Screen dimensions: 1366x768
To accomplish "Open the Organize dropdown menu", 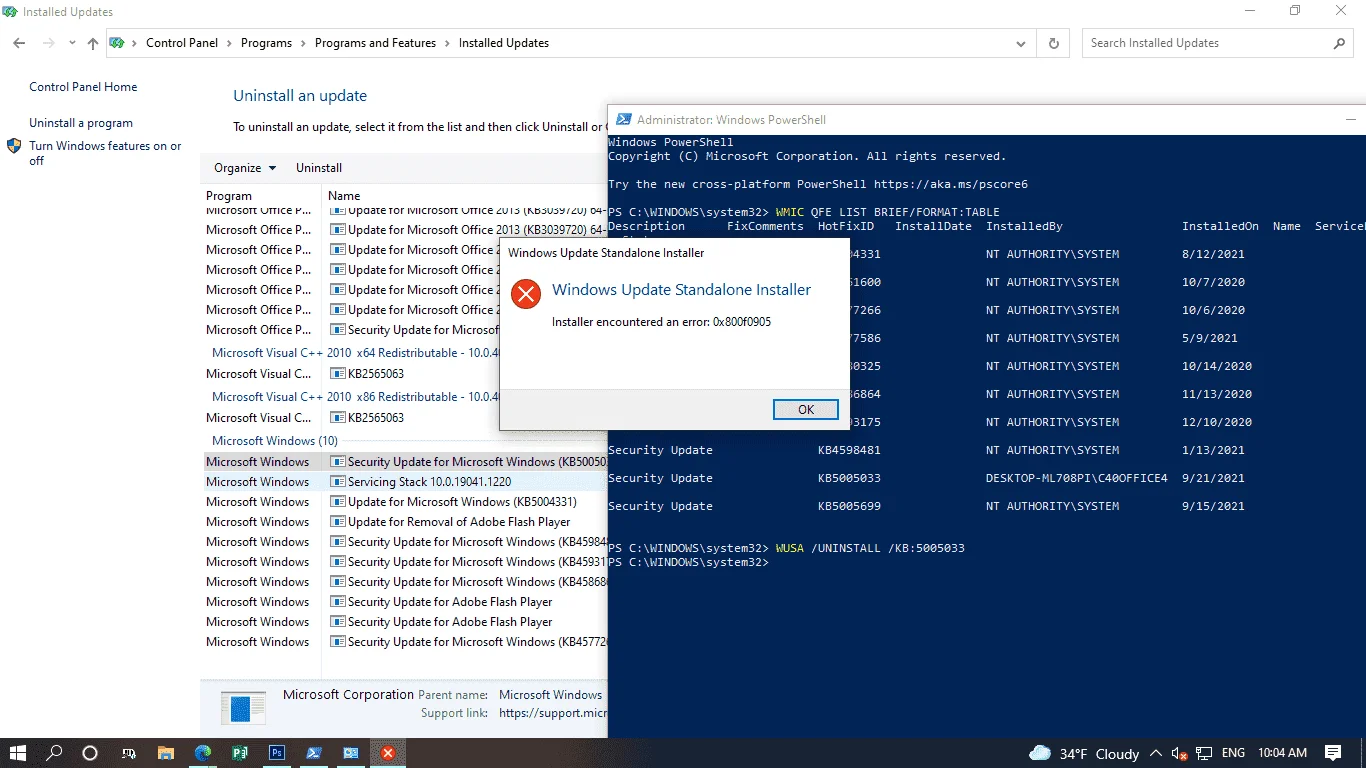I will click(x=245, y=168).
